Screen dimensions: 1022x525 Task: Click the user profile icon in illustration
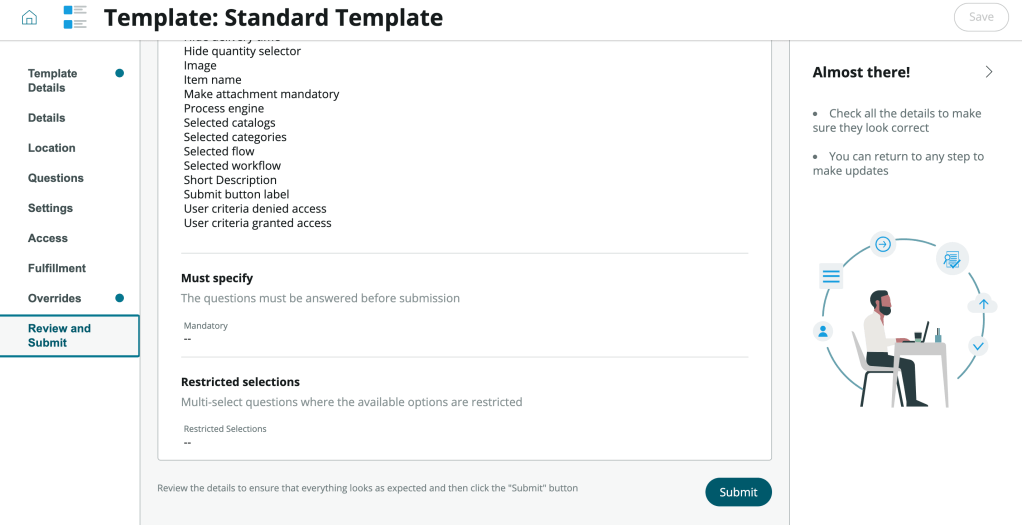pos(823,331)
